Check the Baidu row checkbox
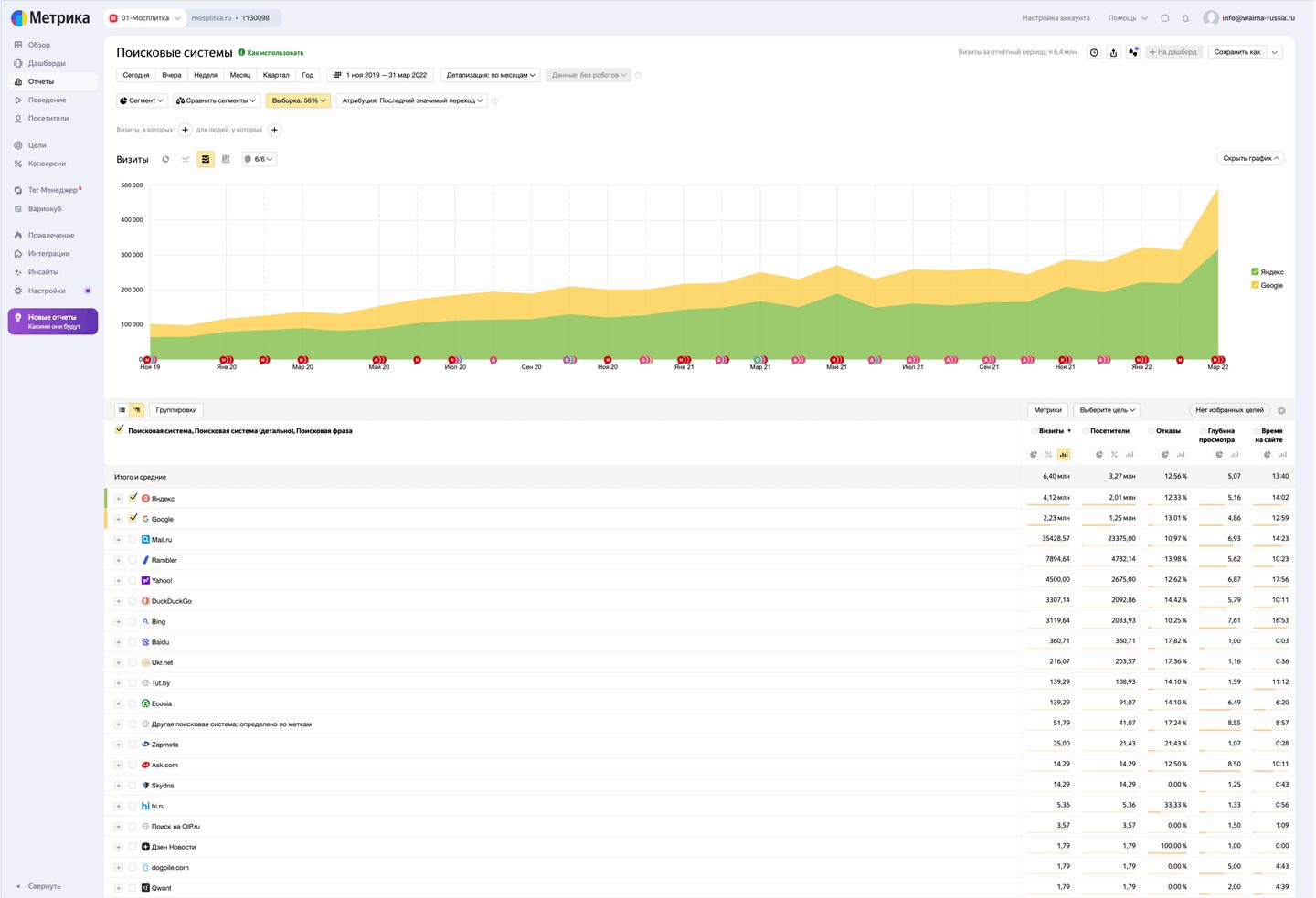Screen dimensions: 1316x898 point(133,642)
